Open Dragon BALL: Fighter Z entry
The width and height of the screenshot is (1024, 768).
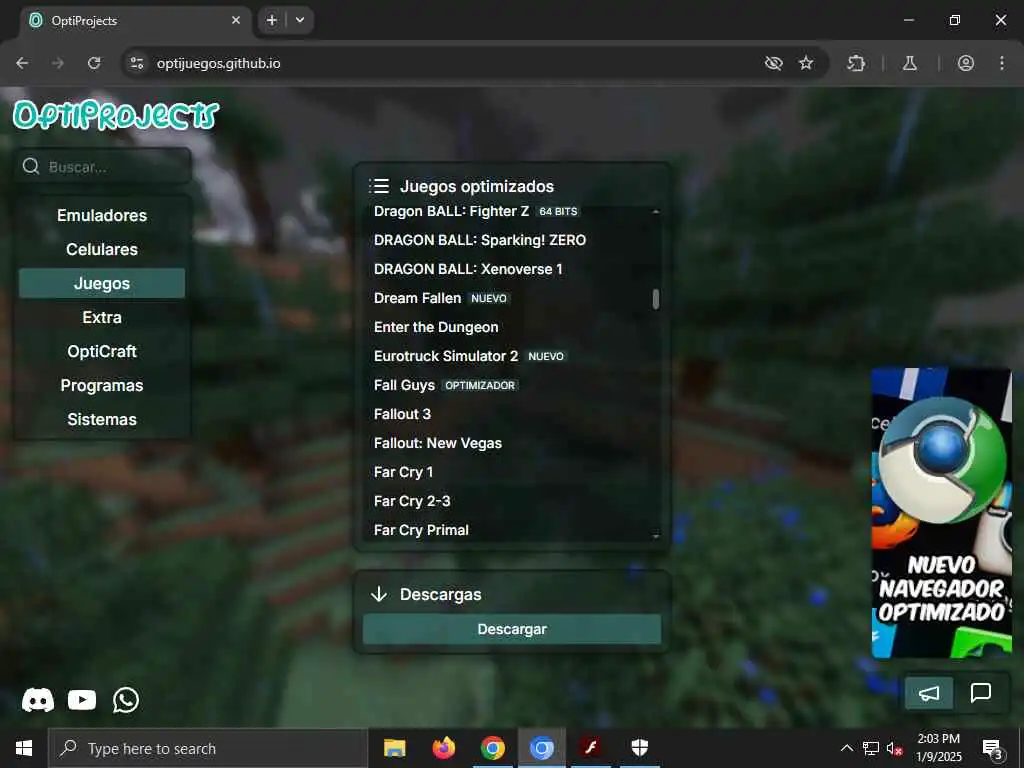point(451,211)
